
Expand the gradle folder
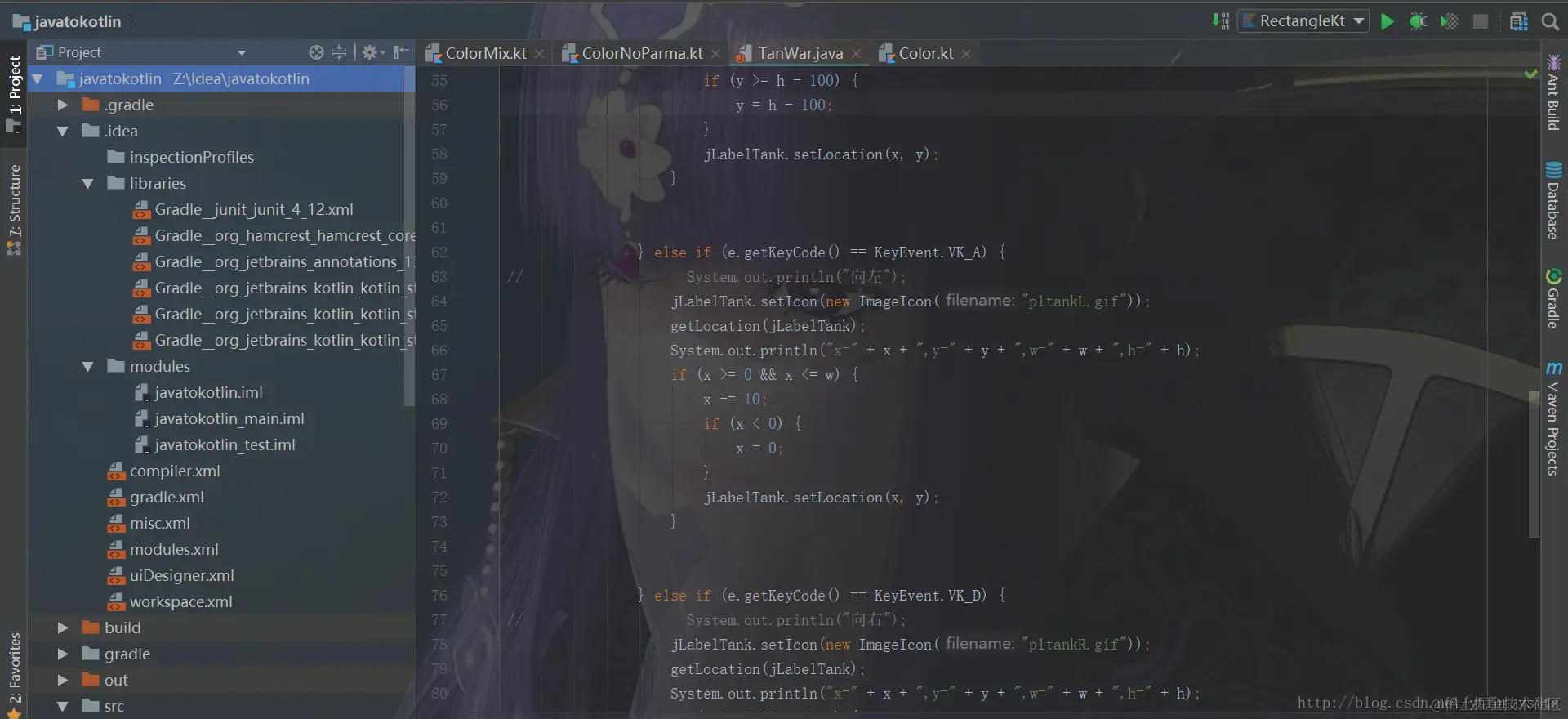click(62, 654)
